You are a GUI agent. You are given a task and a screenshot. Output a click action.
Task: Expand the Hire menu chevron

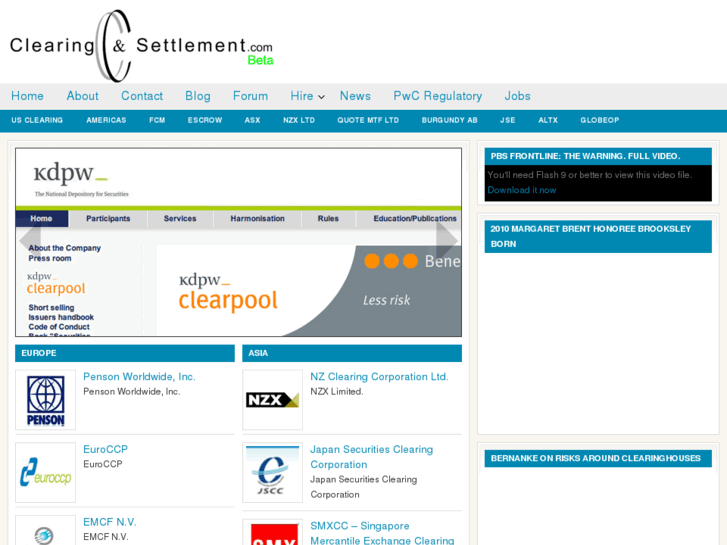pos(321,97)
